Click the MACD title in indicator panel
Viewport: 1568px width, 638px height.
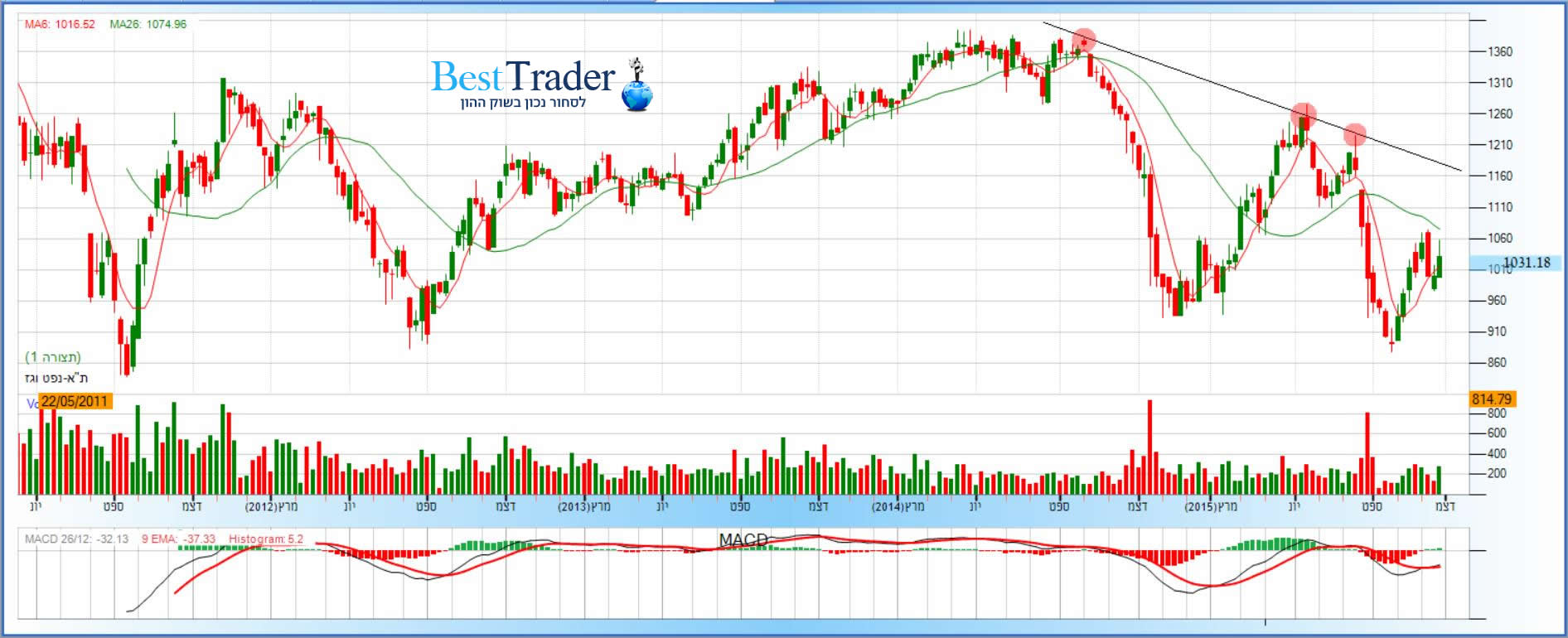point(743,540)
